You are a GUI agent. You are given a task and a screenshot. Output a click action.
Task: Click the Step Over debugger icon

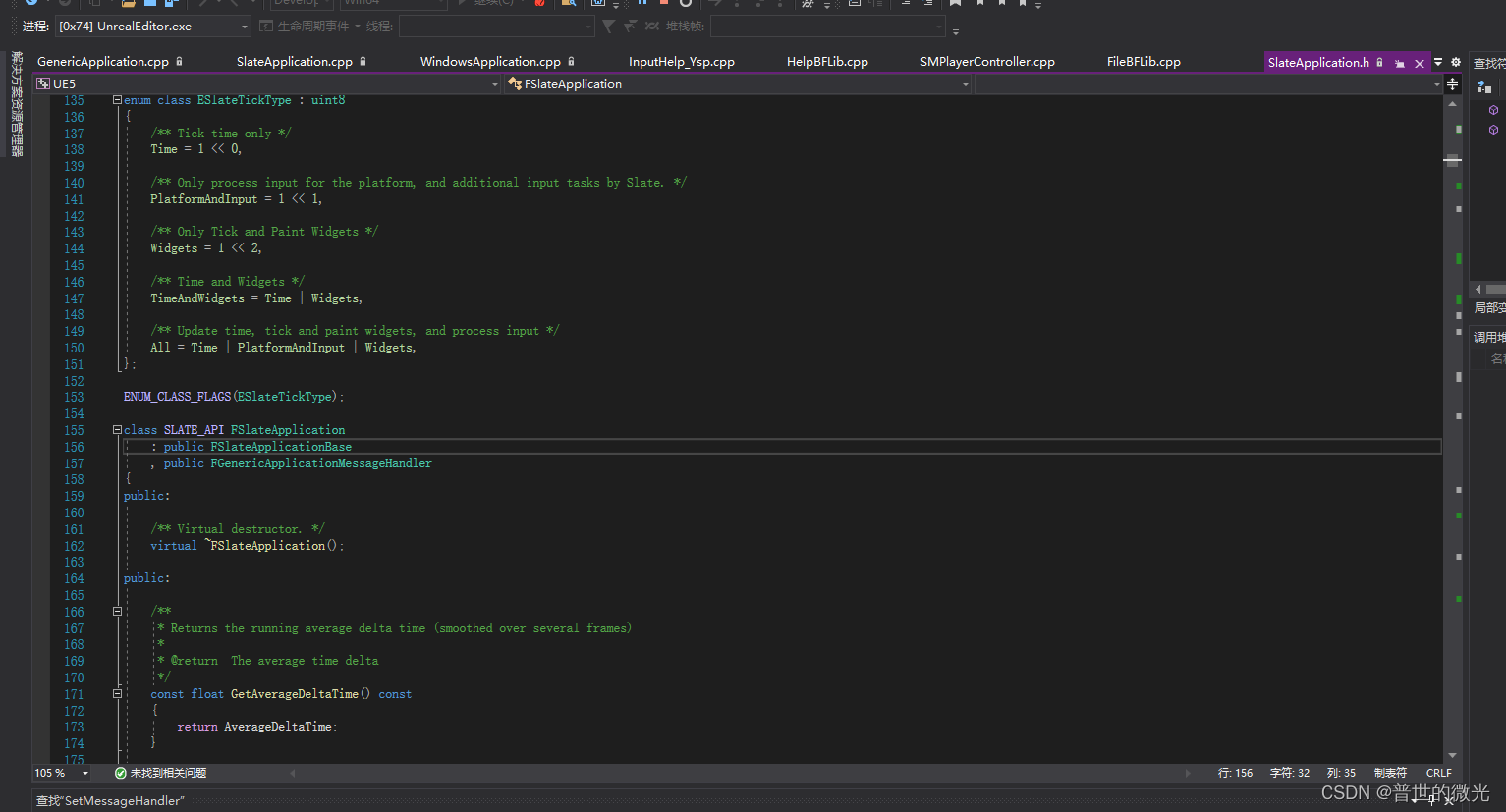[x=758, y=5]
